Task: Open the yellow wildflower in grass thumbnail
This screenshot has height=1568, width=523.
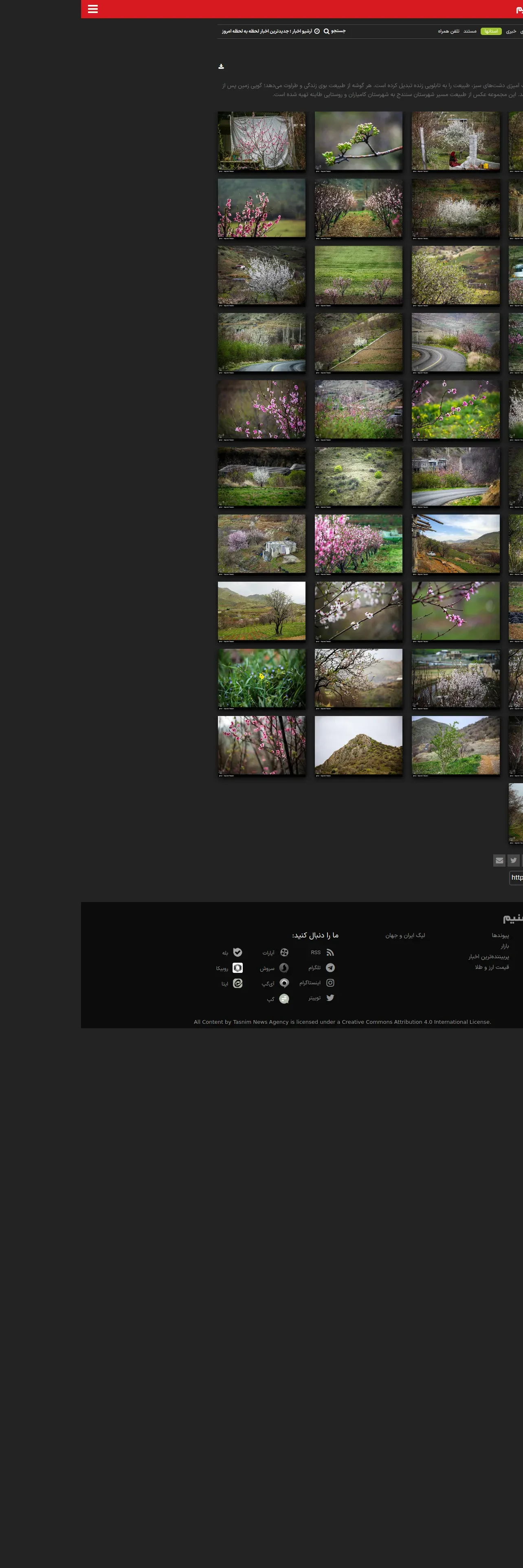Action: [x=262, y=678]
